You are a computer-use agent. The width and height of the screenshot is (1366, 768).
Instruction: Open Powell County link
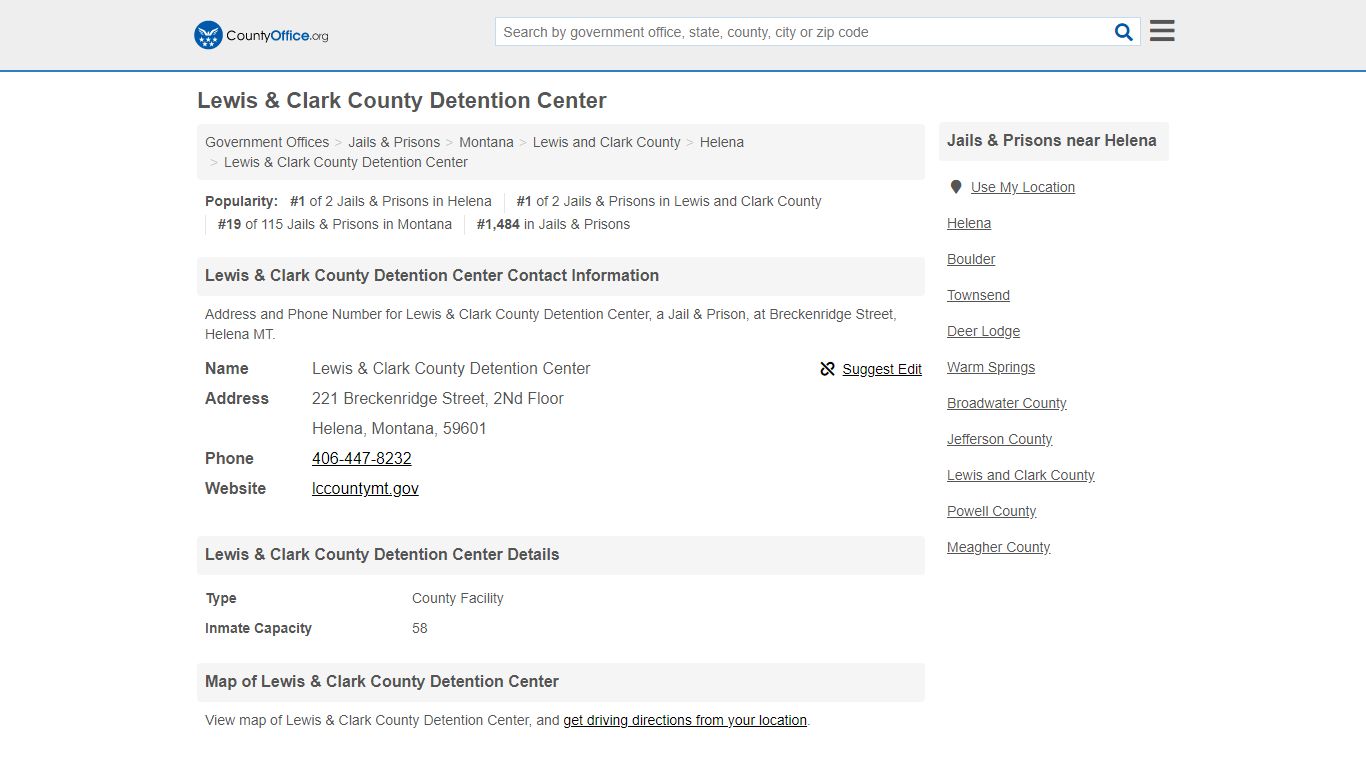992,511
